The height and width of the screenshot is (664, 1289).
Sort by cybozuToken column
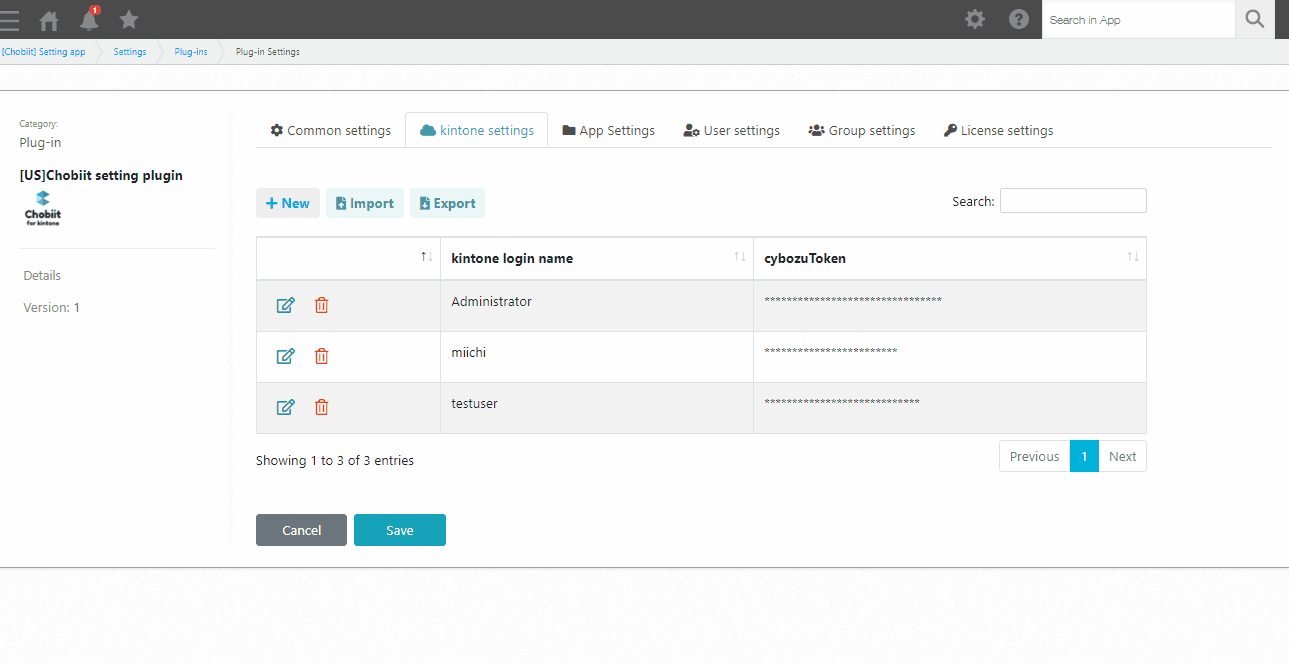(949, 258)
